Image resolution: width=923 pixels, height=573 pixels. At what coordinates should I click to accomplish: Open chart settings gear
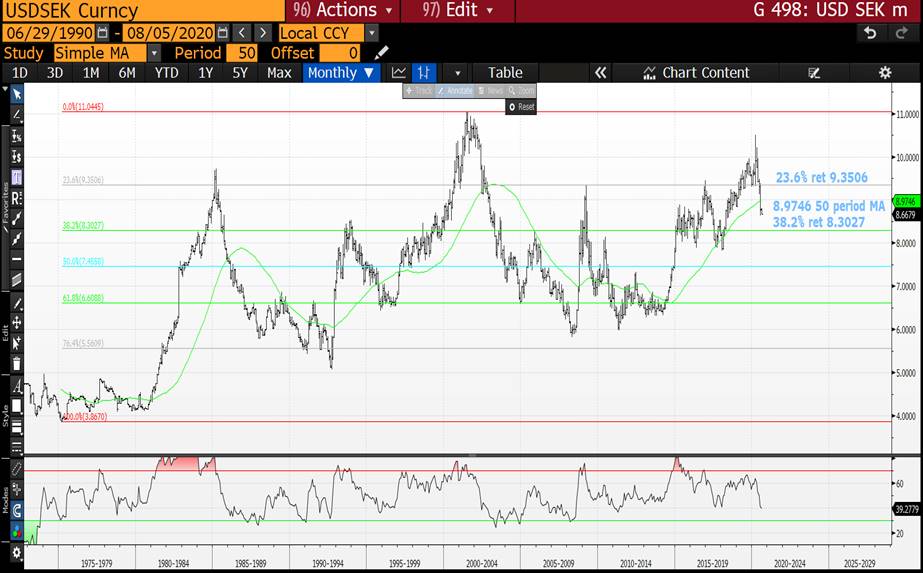[x=885, y=72]
